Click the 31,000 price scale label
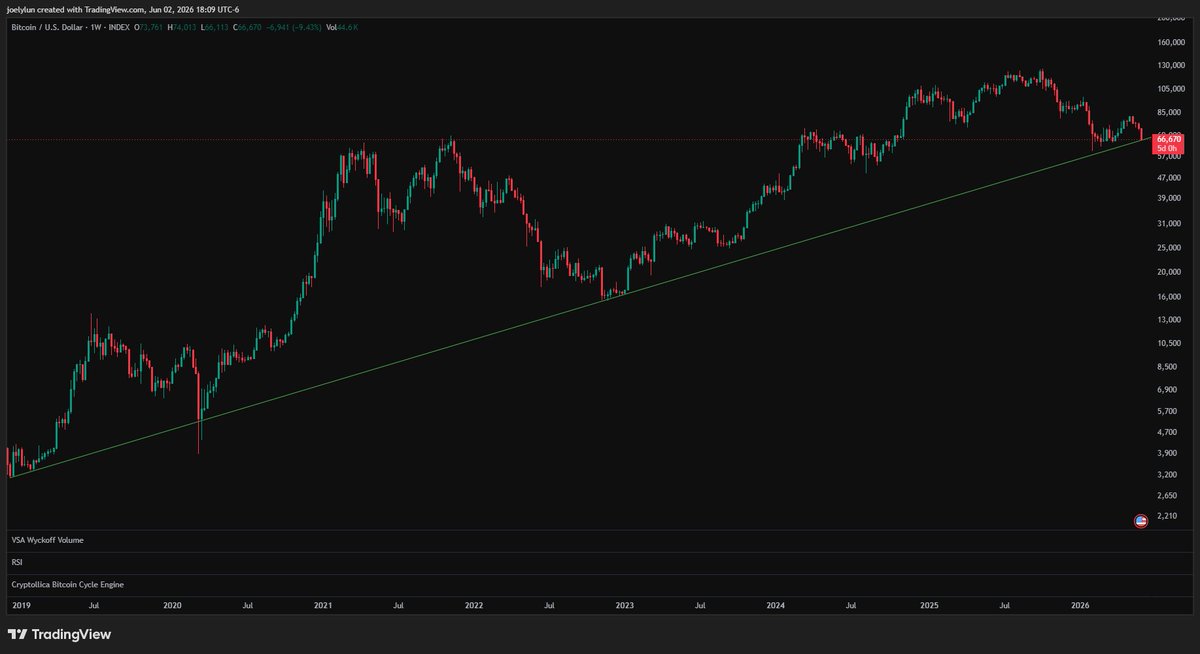Image resolution: width=1200 pixels, height=654 pixels. 1167,224
